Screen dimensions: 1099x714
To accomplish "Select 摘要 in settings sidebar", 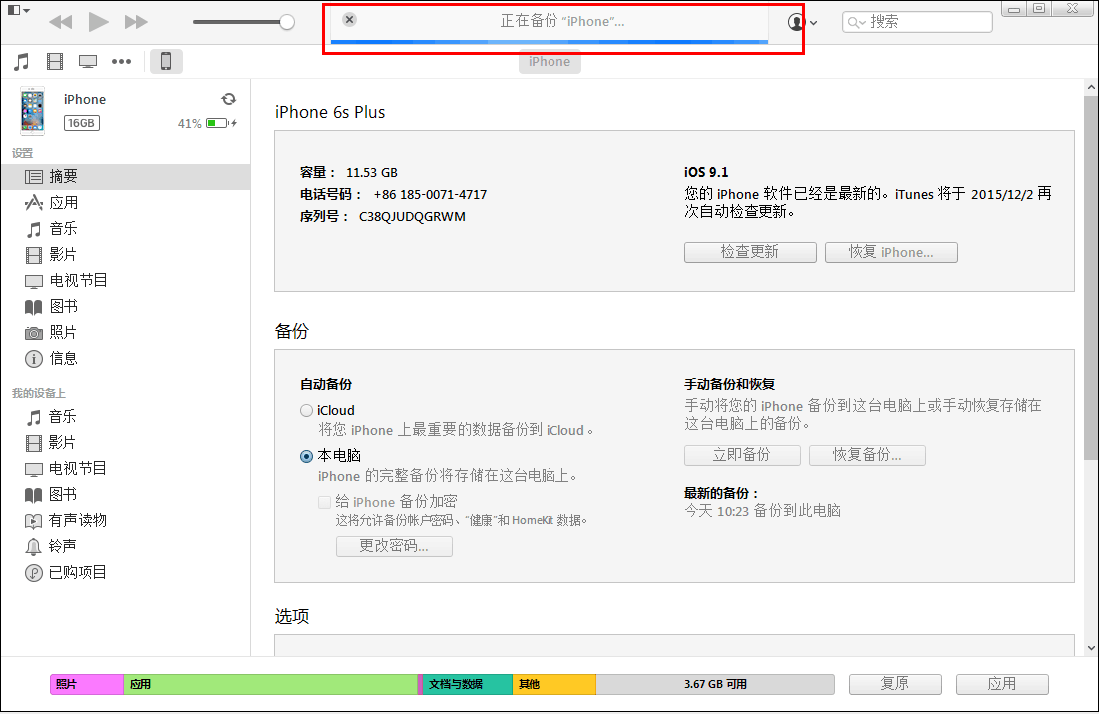I will tap(126, 177).
